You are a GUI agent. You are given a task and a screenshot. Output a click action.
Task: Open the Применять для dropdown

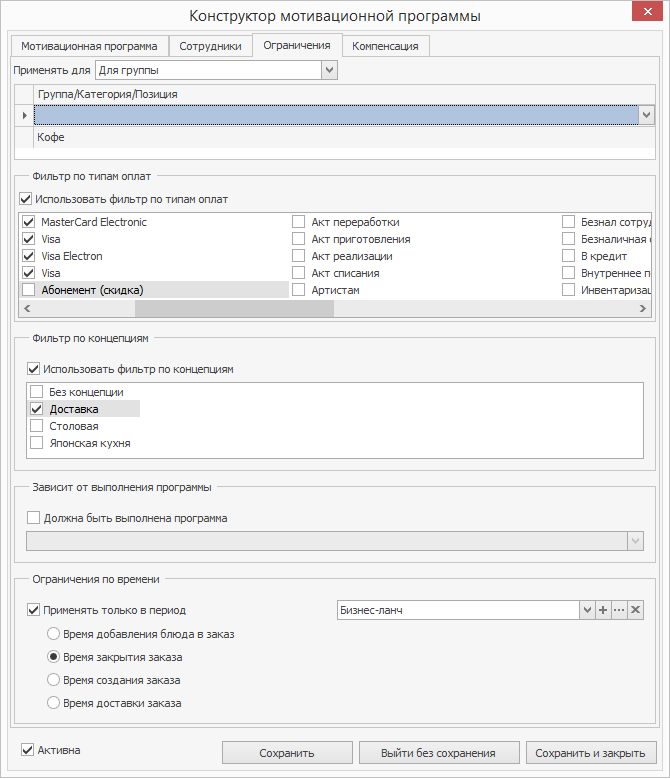coord(329,70)
